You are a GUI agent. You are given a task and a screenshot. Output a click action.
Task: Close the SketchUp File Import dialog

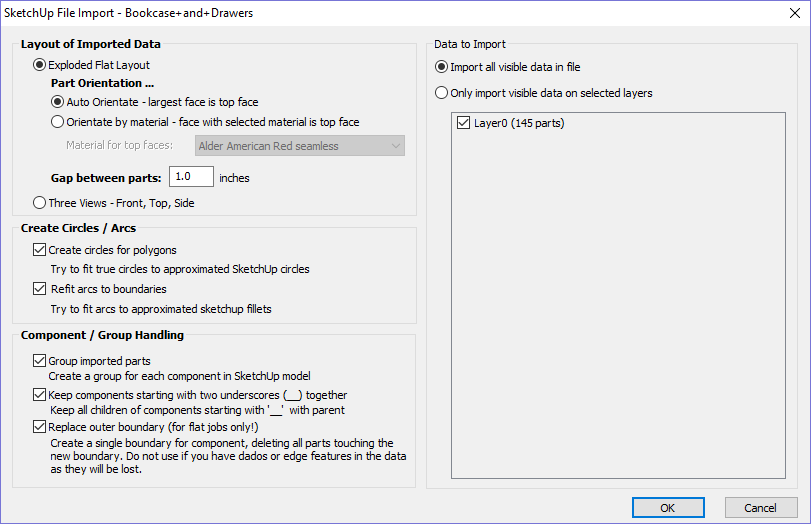coord(795,13)
